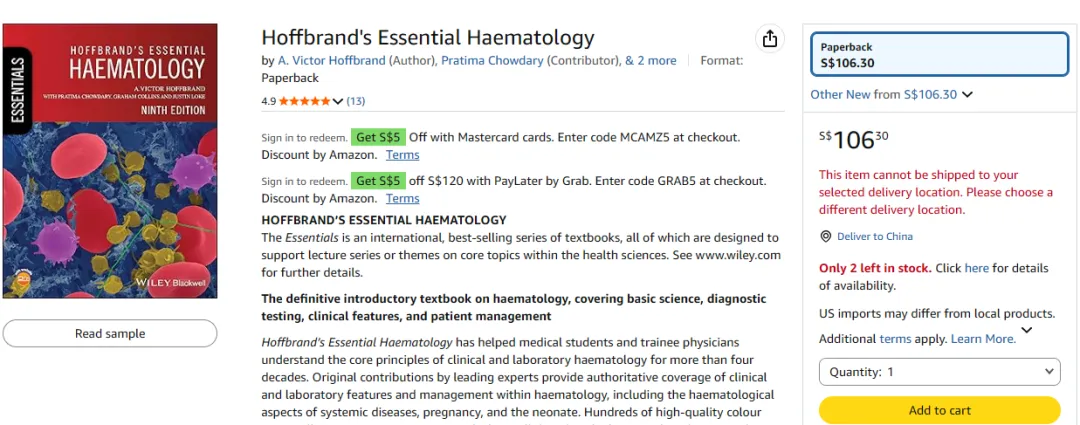Click the Learn More link
Viewport: 1080px width, 425px height.
coord(983,339)
